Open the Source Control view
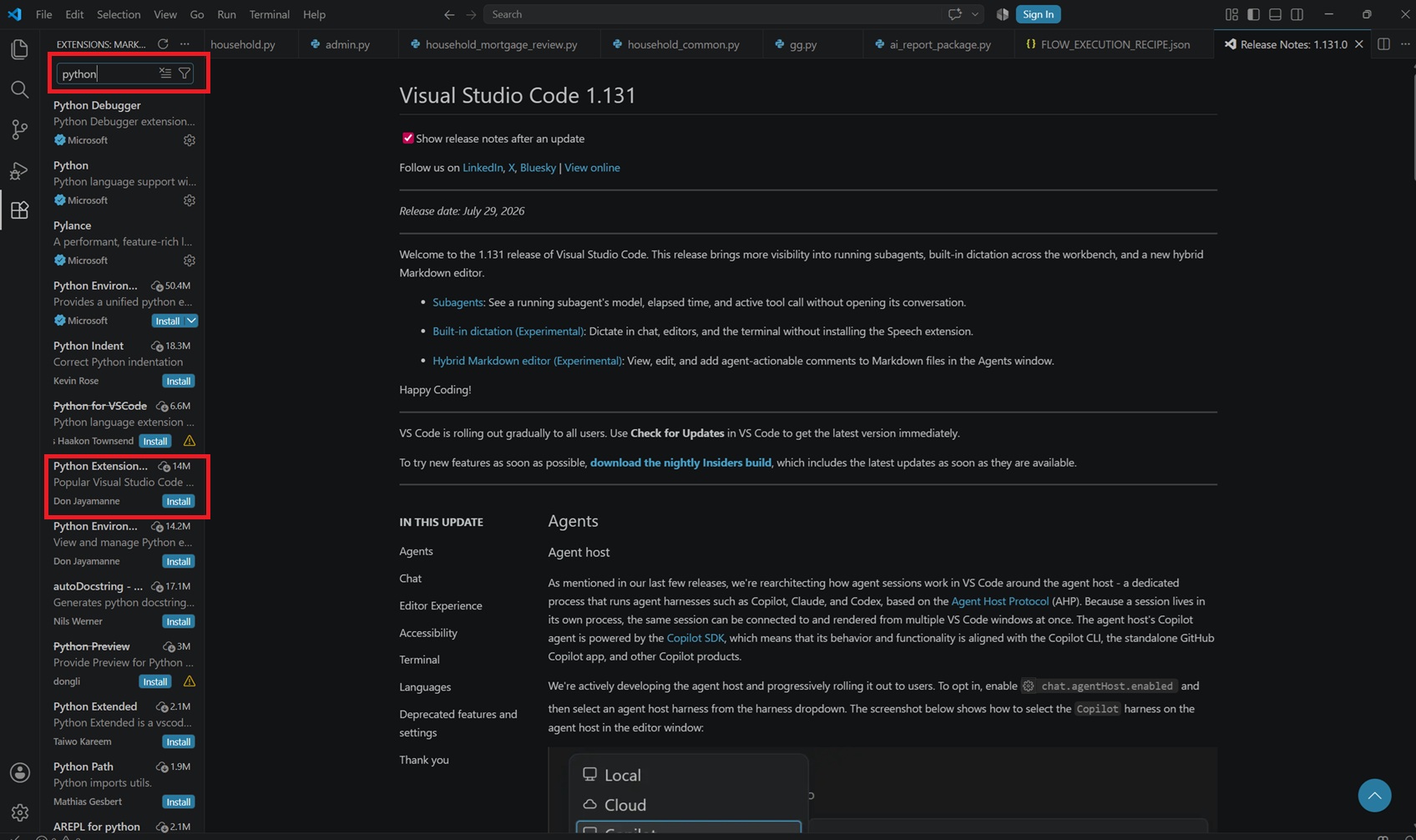Viewport: 1416px width, 840px height. pyautogui.click(x=19, y=129)
